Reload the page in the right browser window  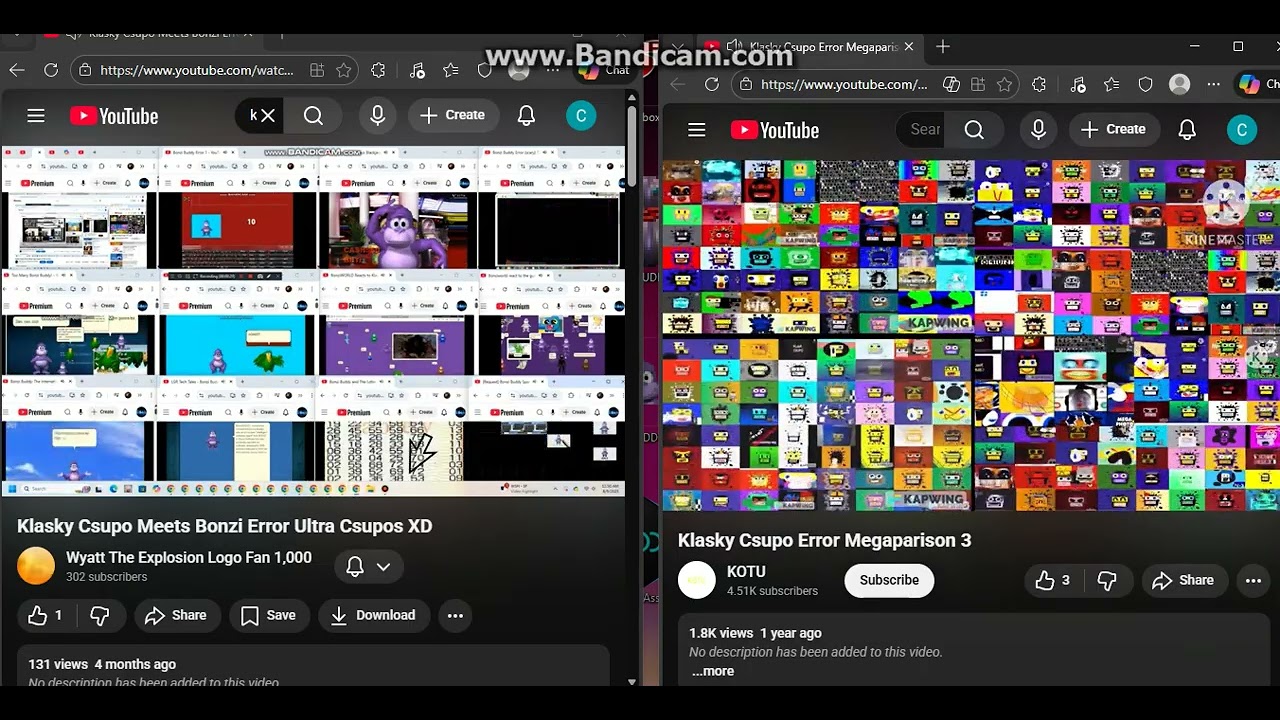point(712,85)
